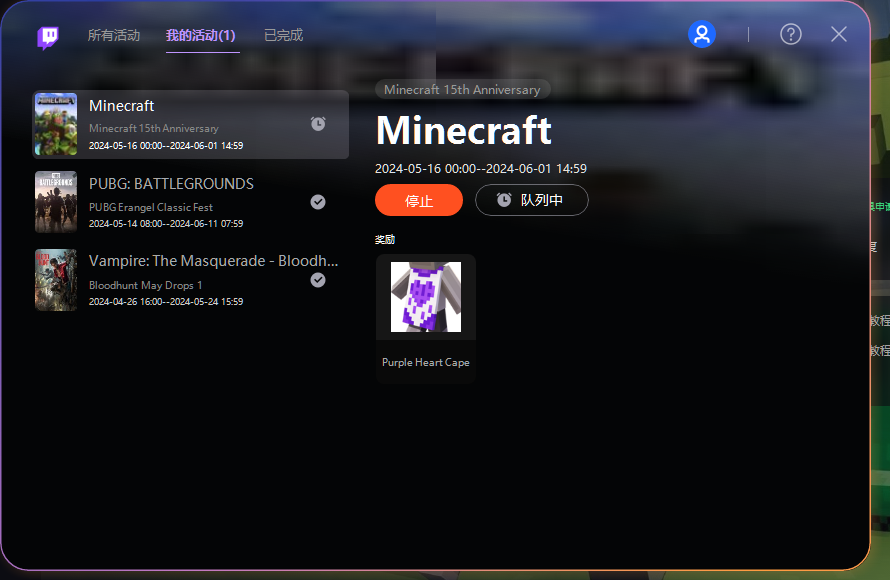This screenshot has width=890, height=580.
Task: Click the PUBG date range 2024-05-14 08:00--2024-06-11 07:59
Action: 166,224
